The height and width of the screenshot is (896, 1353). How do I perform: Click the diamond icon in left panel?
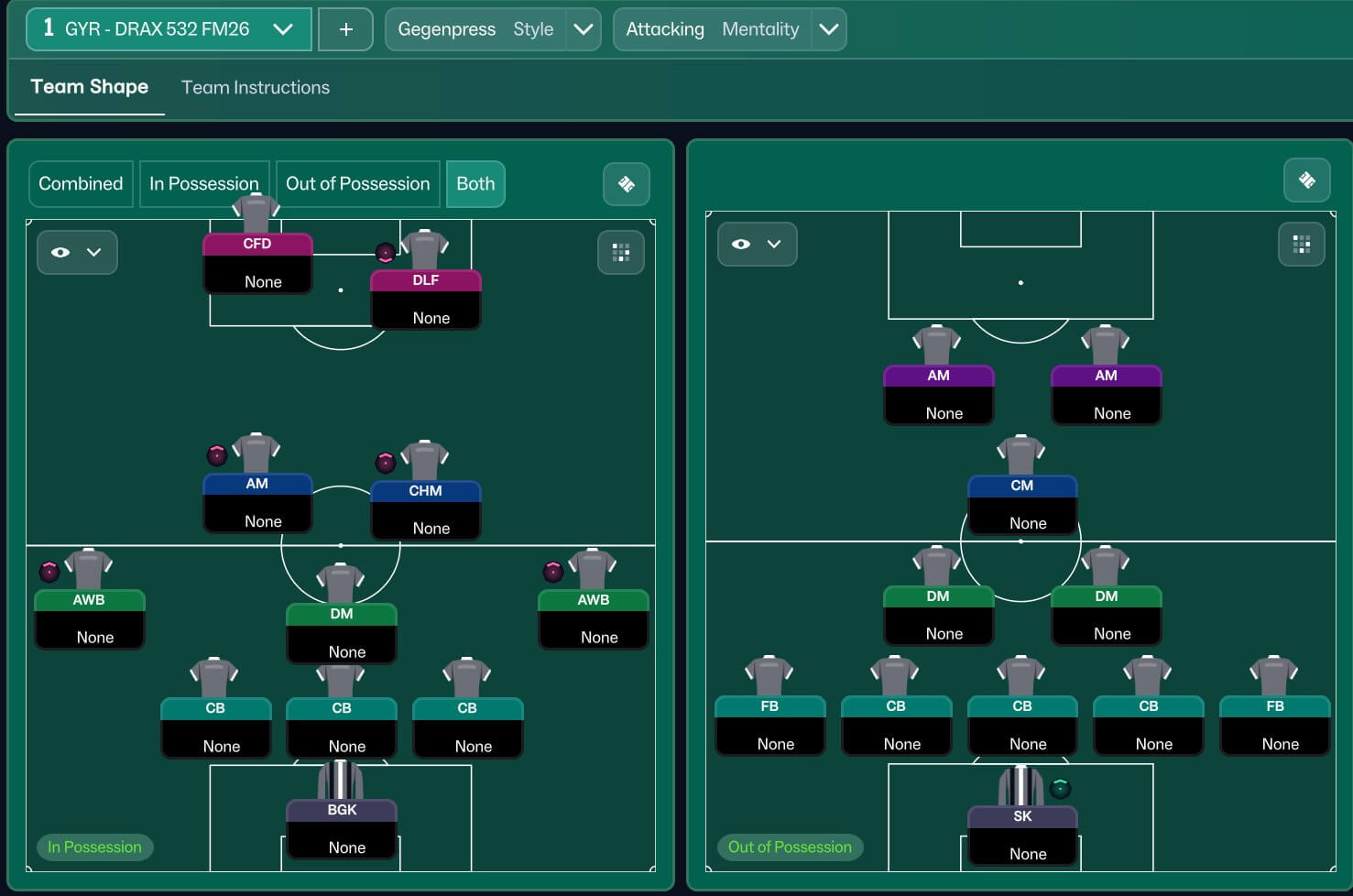pos(627,184)
